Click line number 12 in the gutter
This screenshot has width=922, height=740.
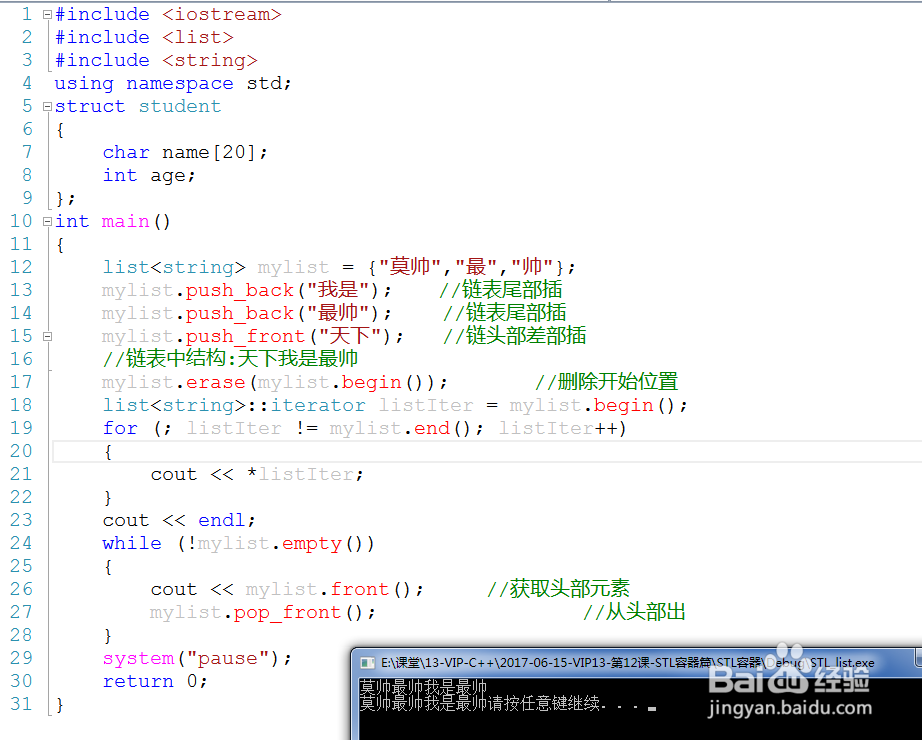coord(21,266)
